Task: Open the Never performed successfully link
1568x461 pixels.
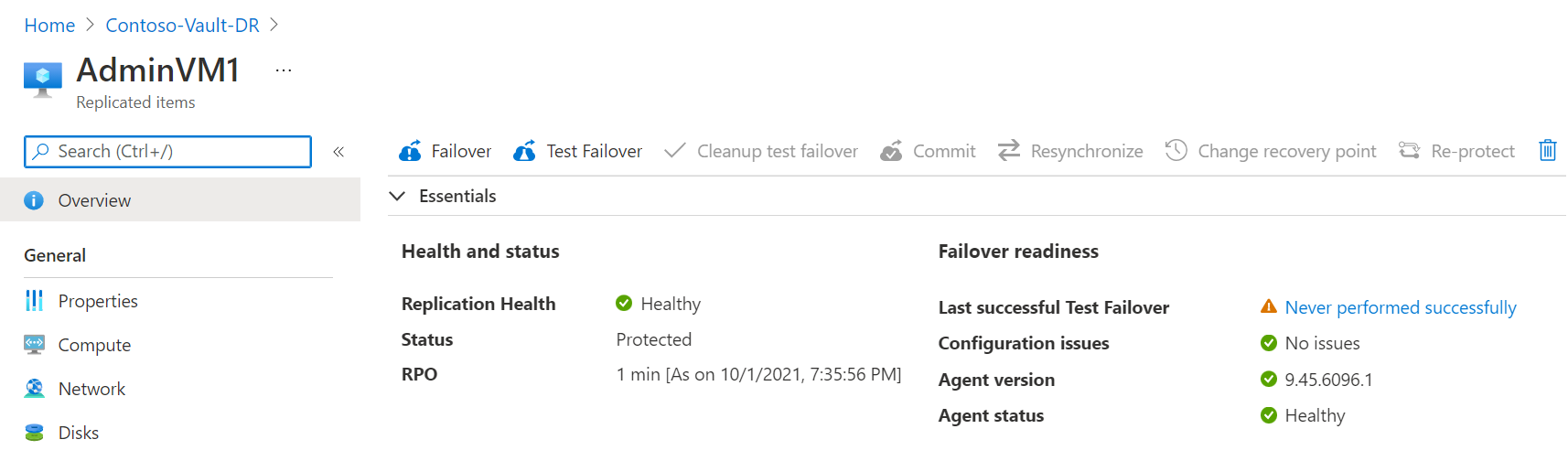Action: click(x=1400, y=307)
